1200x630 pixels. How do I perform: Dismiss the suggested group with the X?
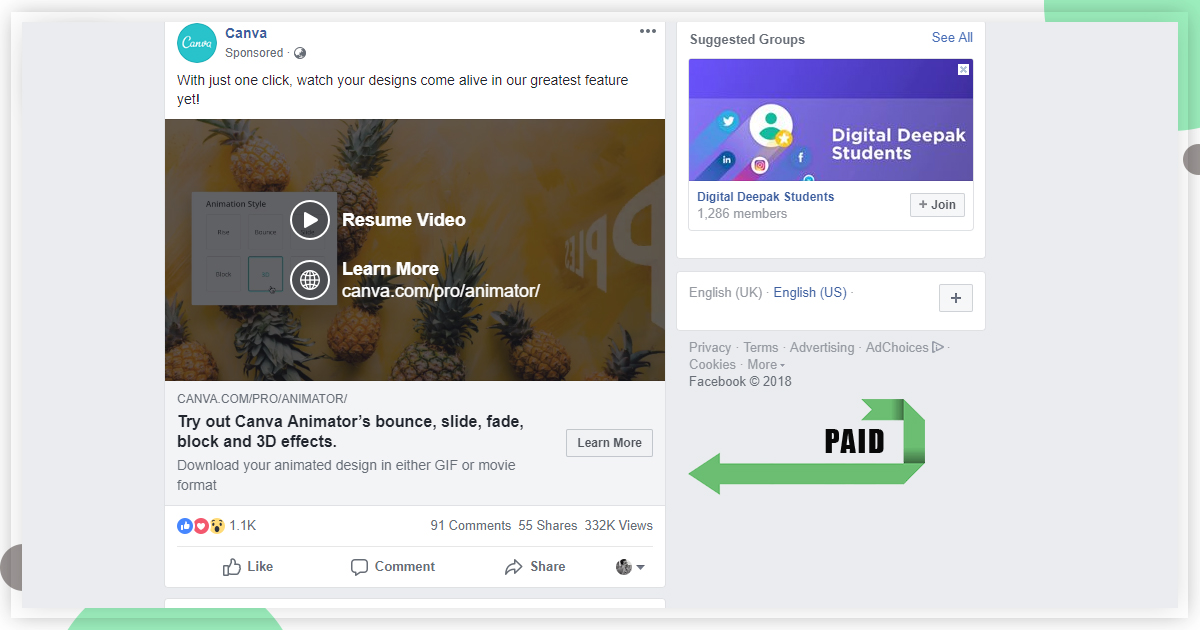click(962, 69)
